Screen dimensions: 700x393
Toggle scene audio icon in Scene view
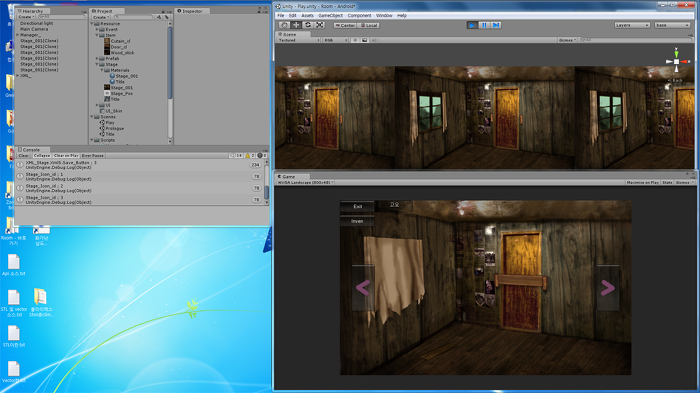click(374, 40)
